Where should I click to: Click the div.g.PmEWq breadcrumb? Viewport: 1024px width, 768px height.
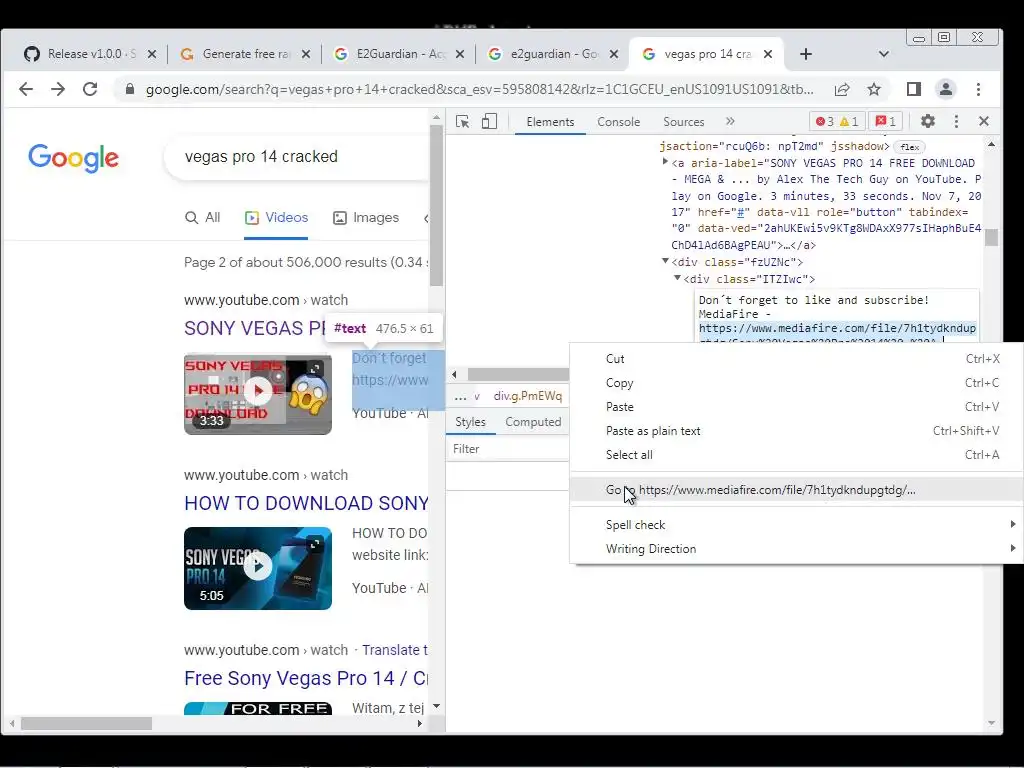click(528, 396)
